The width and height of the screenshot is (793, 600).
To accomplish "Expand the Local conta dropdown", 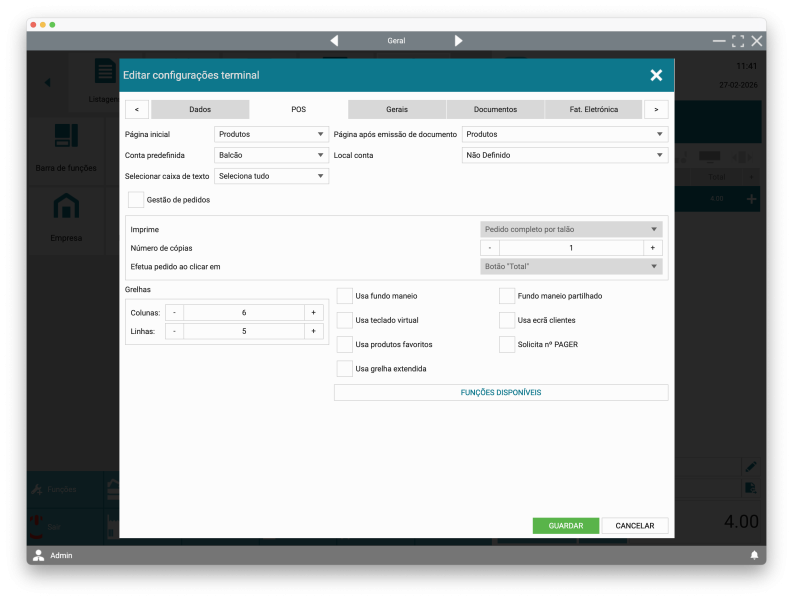I will coord(564,156).
